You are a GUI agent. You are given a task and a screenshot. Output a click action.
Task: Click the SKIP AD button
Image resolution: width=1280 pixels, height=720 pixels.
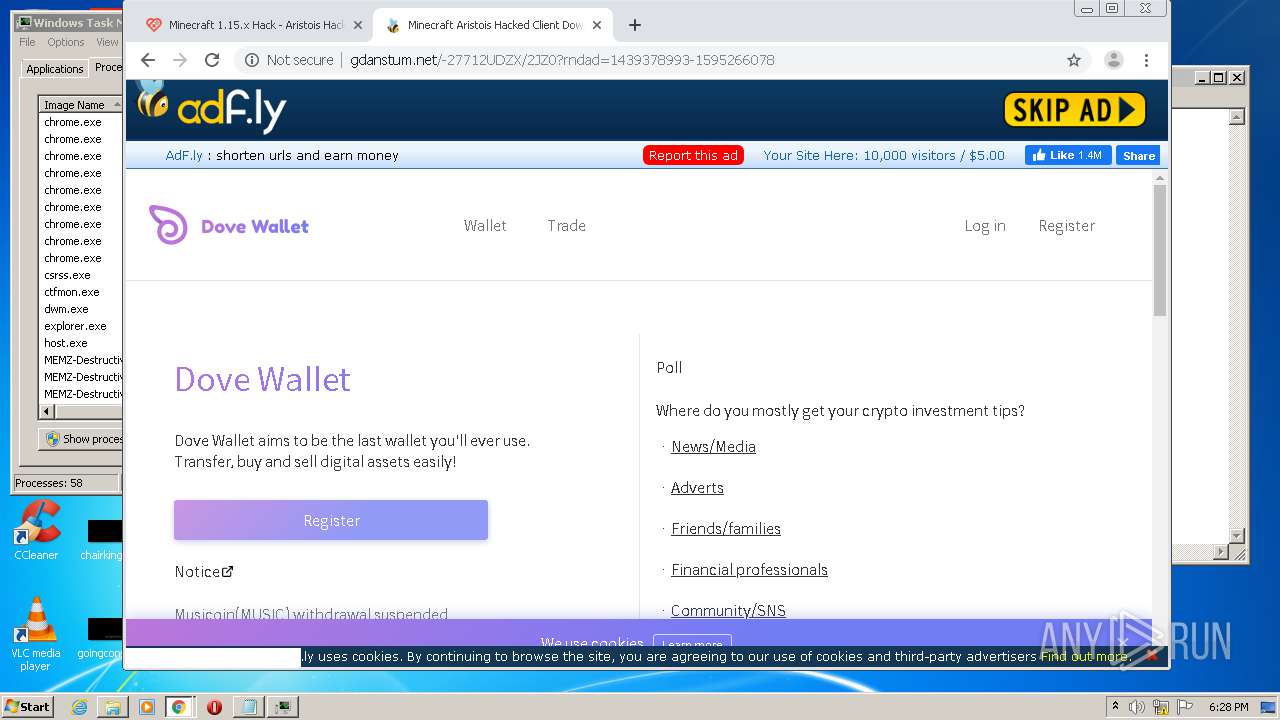coord(1074,110)
